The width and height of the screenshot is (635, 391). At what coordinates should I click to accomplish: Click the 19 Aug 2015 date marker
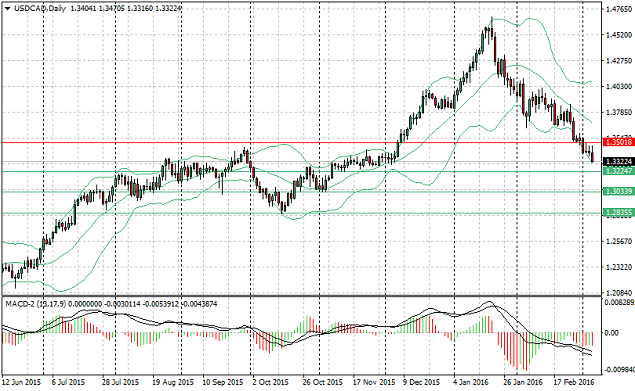click(173, 382)
